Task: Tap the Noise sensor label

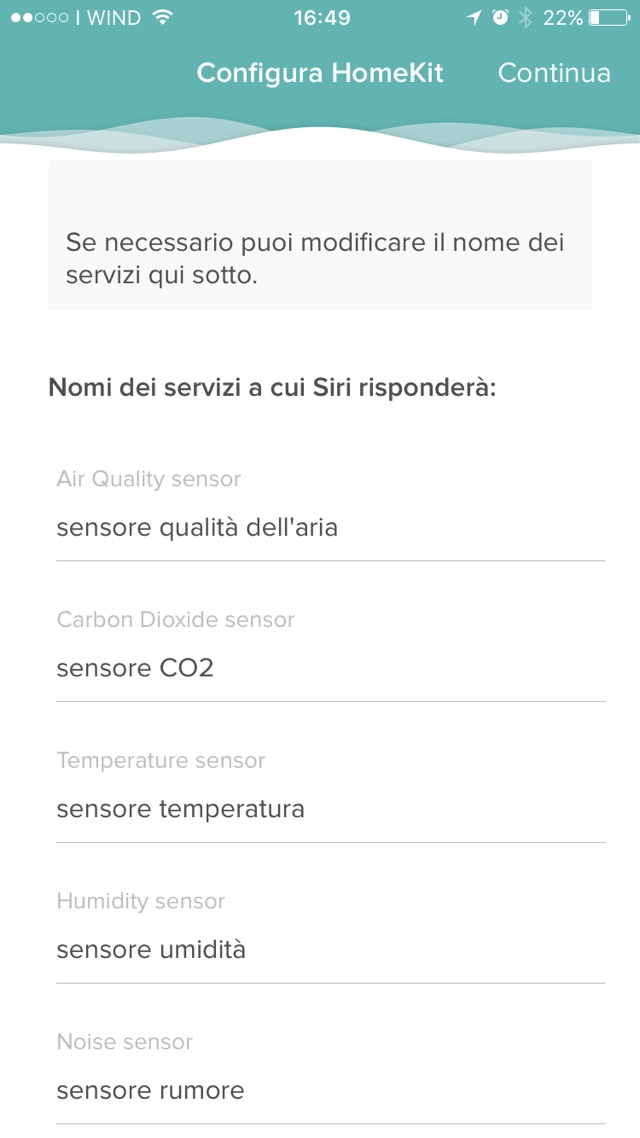Action: (125, 1042)
